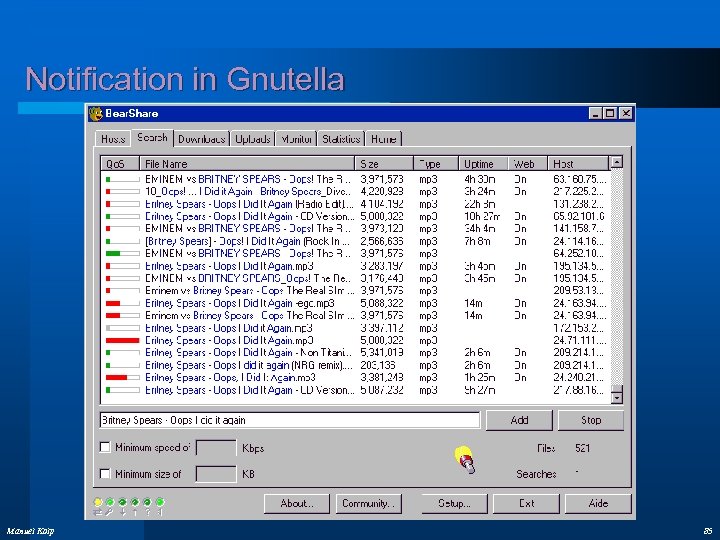Enable the Minimum speed of checkbox
The width and height of the screenshot is (720, 540).
tap(105, 447)
